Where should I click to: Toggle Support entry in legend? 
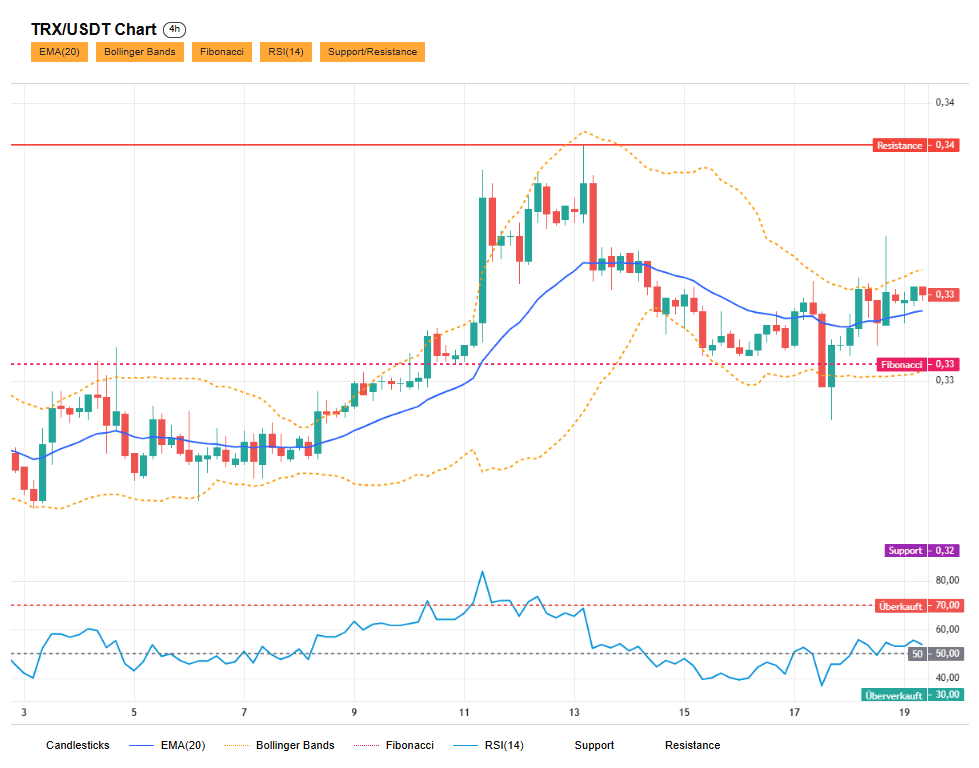[594, 745]
